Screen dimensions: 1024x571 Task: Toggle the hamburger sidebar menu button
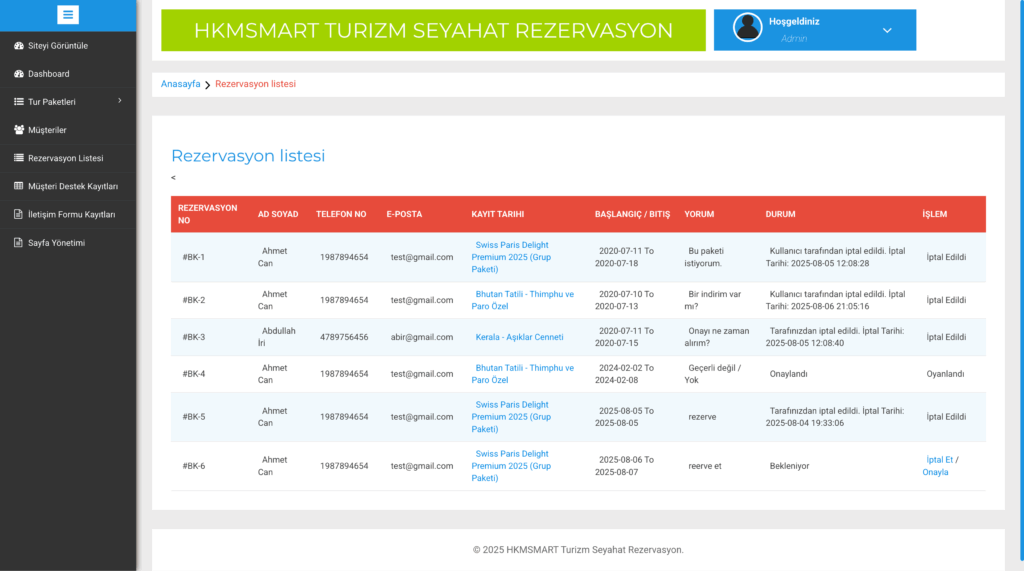tap(68, 14)
